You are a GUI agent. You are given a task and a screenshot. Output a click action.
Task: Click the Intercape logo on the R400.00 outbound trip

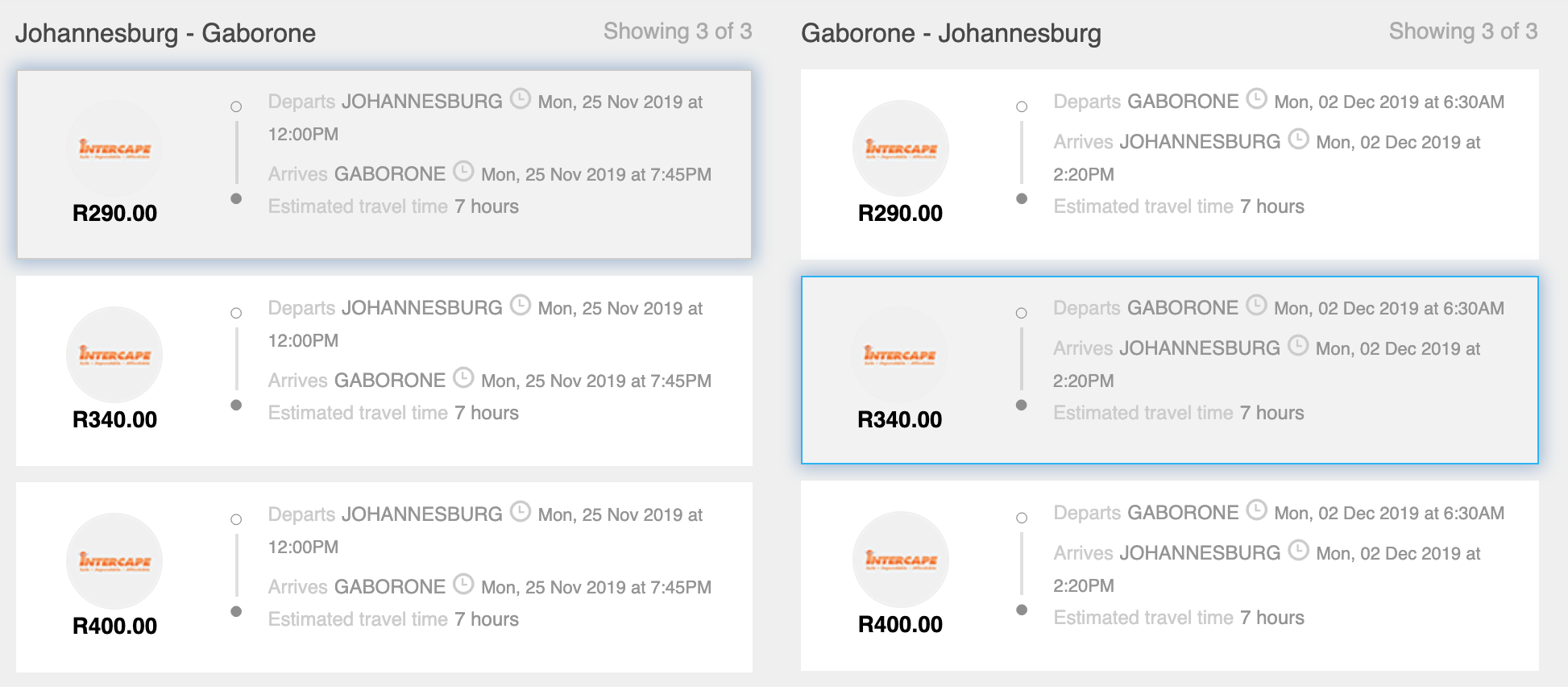pos(115,560)
